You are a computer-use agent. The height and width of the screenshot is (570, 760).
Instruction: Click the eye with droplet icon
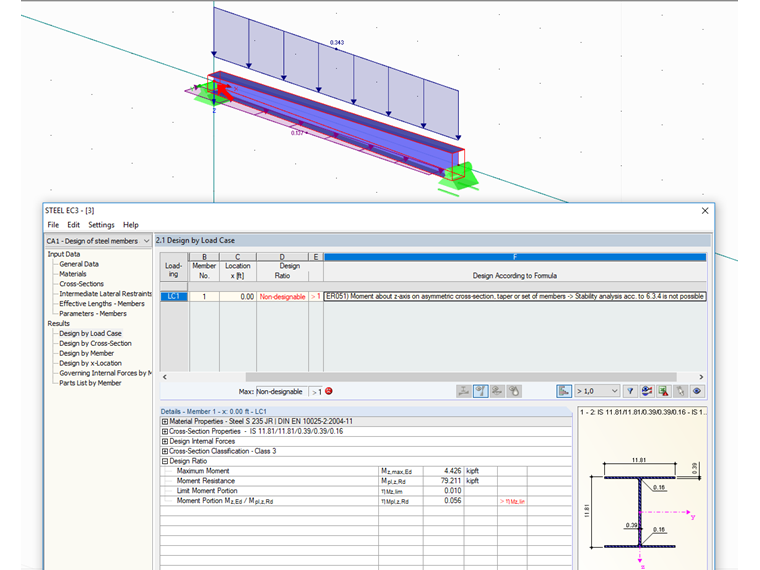pos(514,391)
